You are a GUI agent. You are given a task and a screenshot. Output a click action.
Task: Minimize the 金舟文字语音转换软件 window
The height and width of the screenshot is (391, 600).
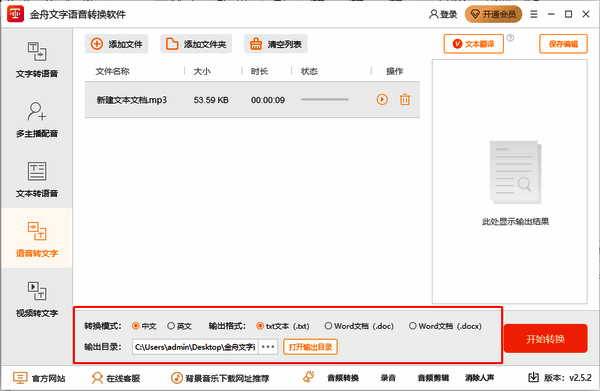(x=551, y=14)
